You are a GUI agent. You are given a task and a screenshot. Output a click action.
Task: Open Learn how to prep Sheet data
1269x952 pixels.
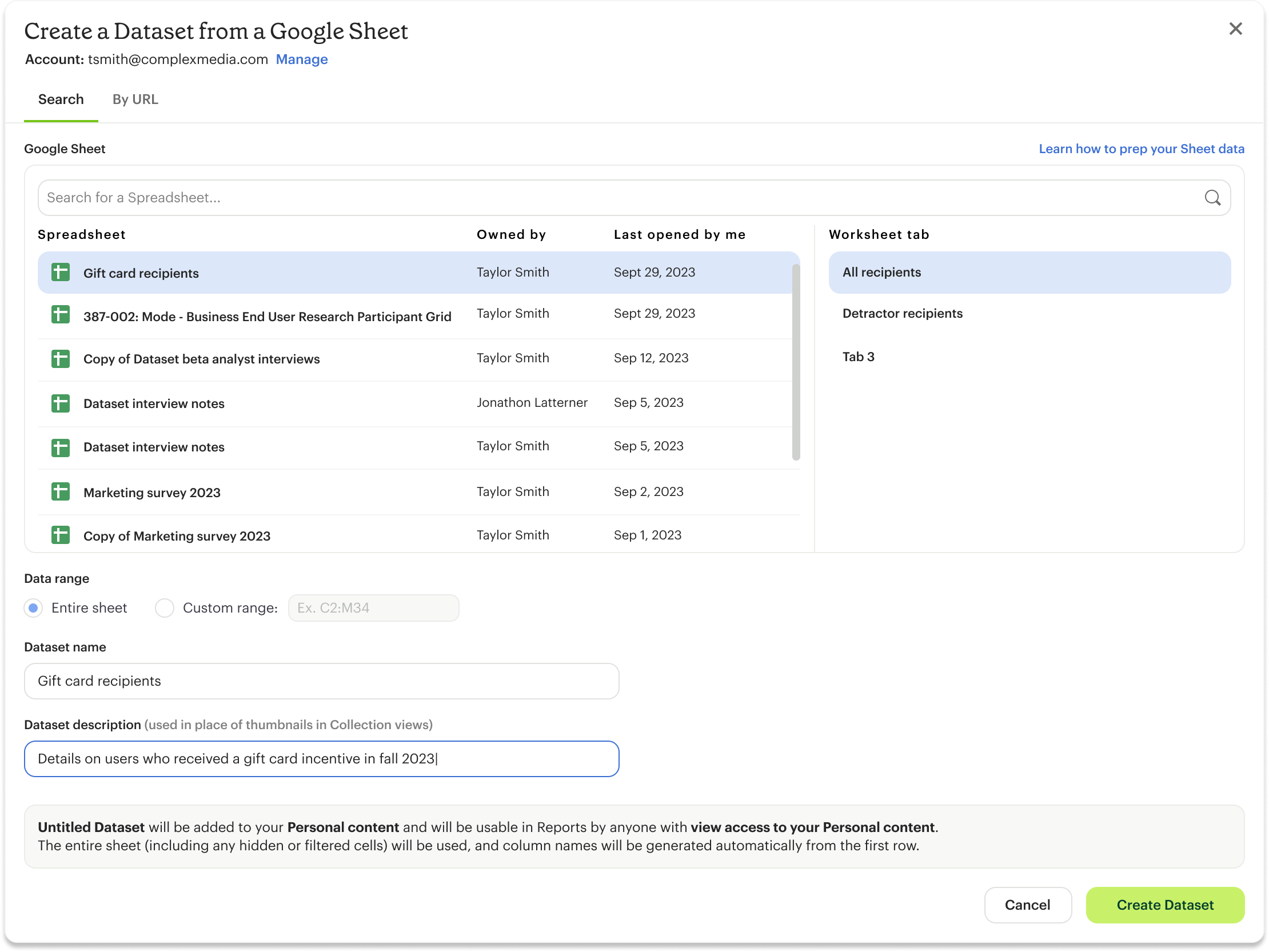[x=1140, y=149]
